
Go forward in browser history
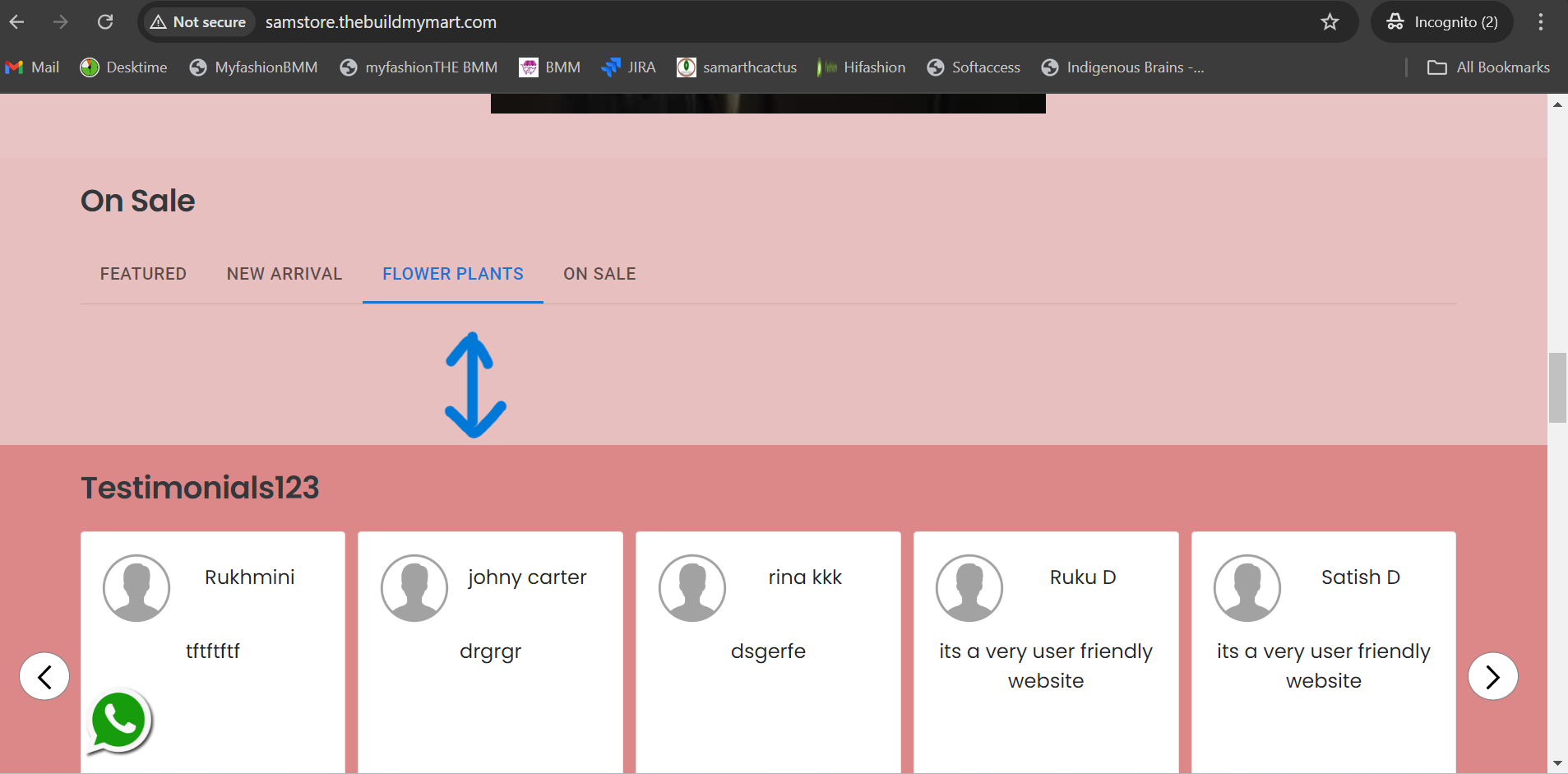[x=61, y=22]
